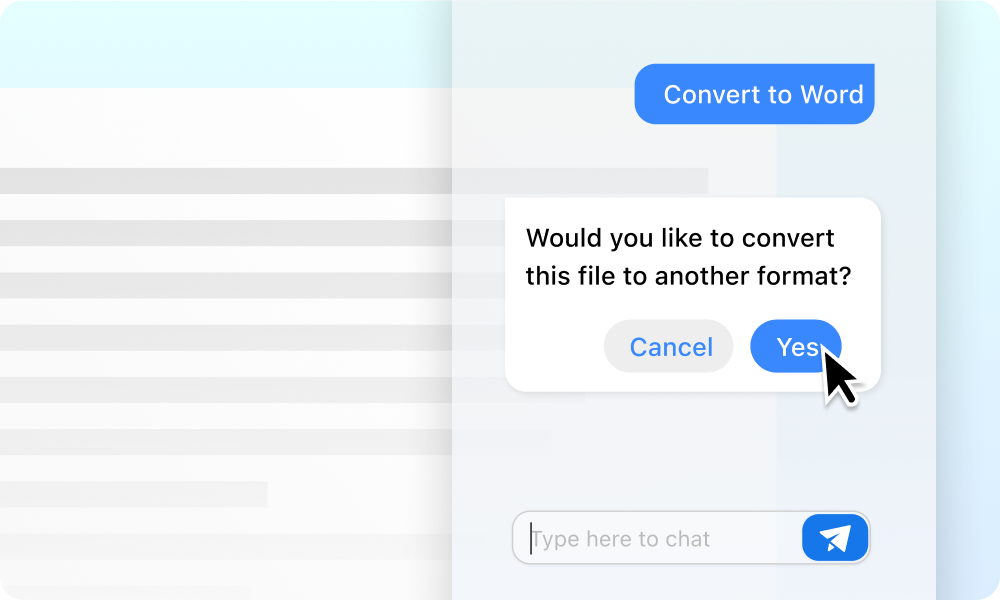1000x600 pixels.
Task: Click the paper plane send icon
Action: [x=835, y=539]
